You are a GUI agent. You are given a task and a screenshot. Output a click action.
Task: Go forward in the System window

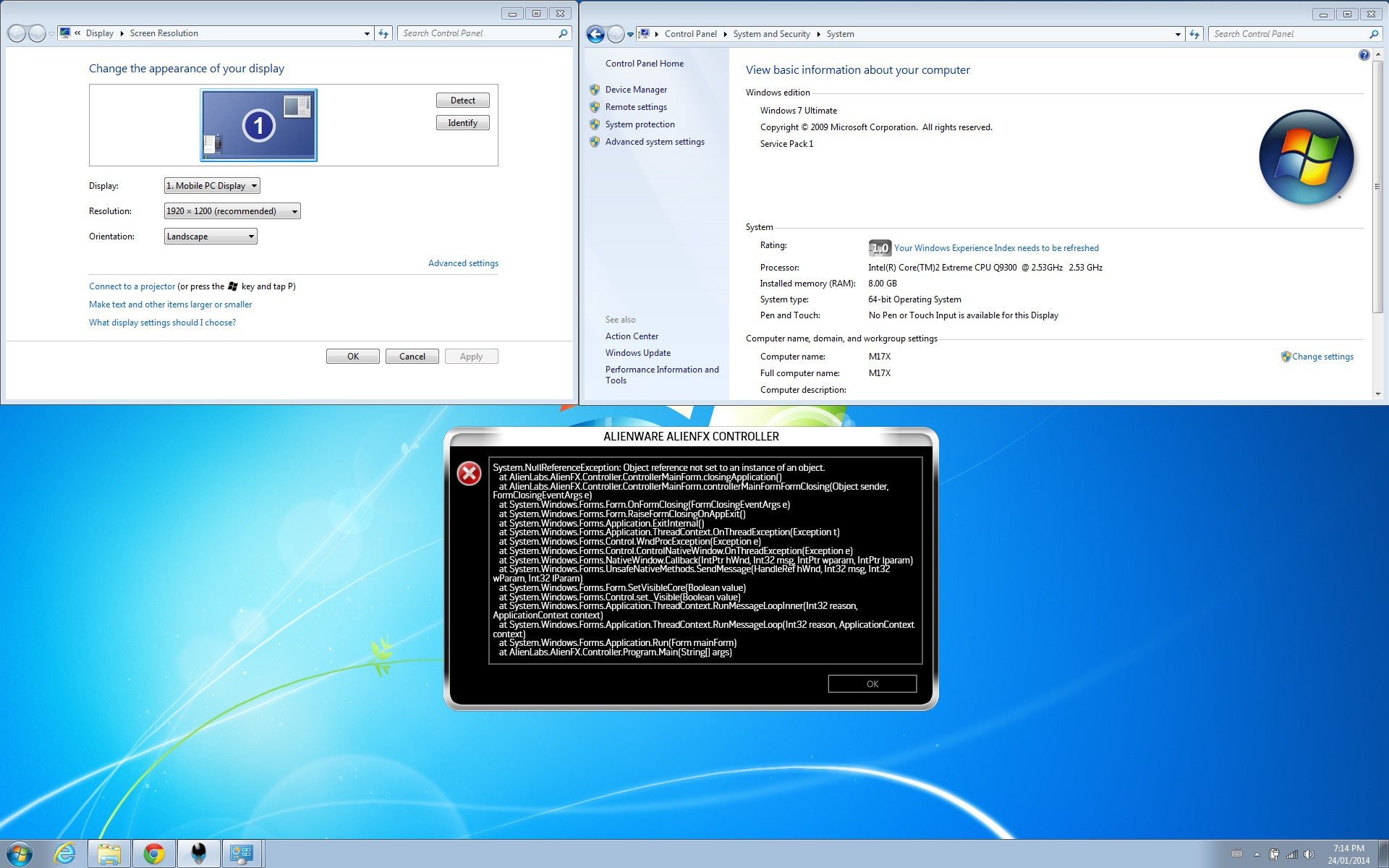pyautogui.click(x=616, y=34)
